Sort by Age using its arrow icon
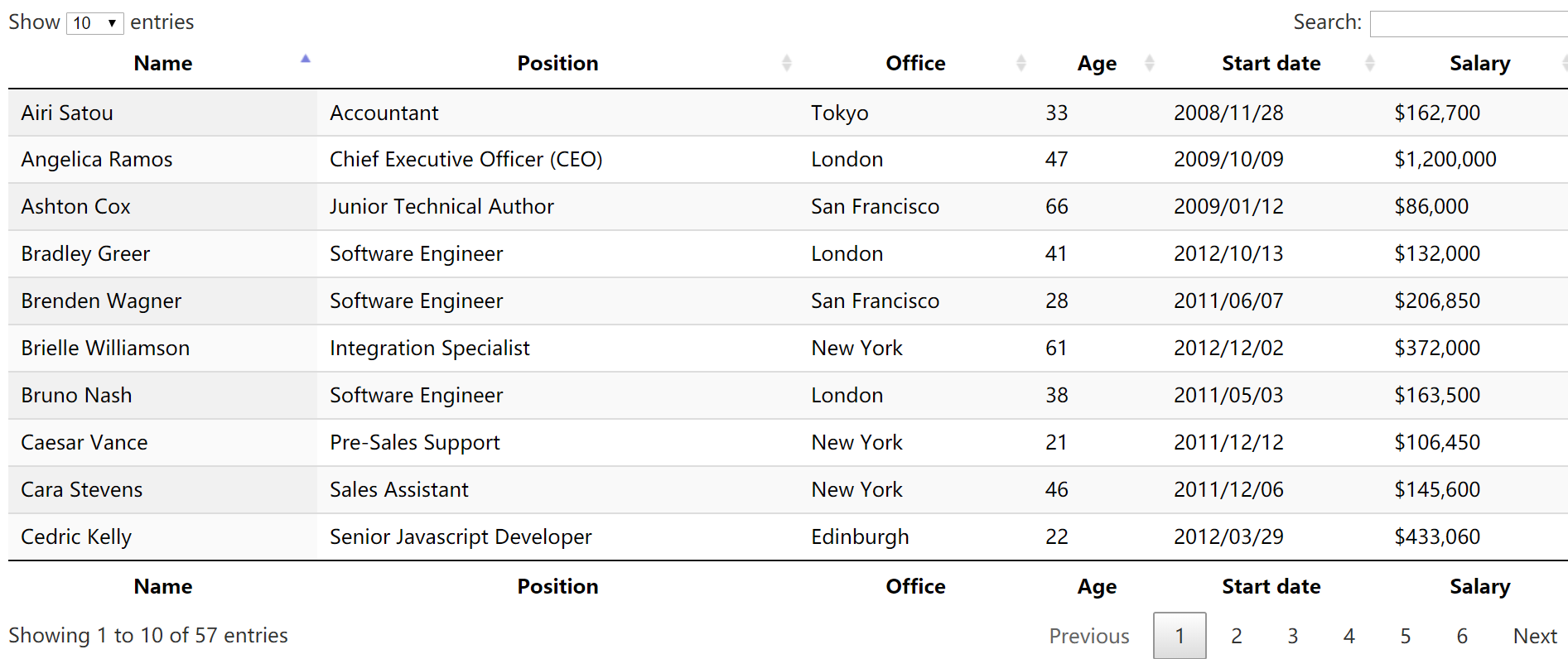1568x659 pixels. [x=1149, y=63]
